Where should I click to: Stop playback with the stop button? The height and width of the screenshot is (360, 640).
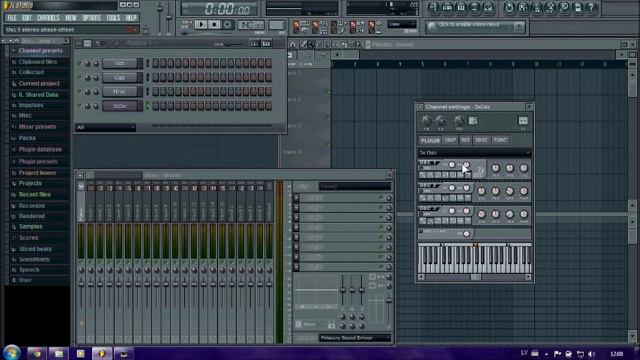(214, 24)
